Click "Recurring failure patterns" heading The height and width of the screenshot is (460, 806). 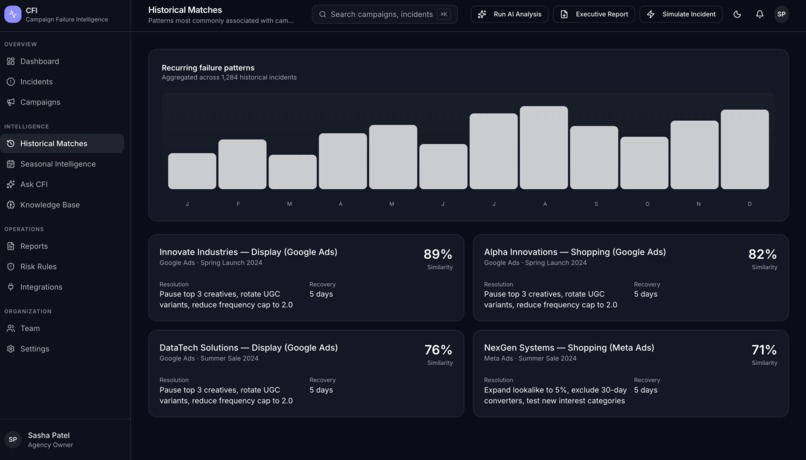[208, 68]
